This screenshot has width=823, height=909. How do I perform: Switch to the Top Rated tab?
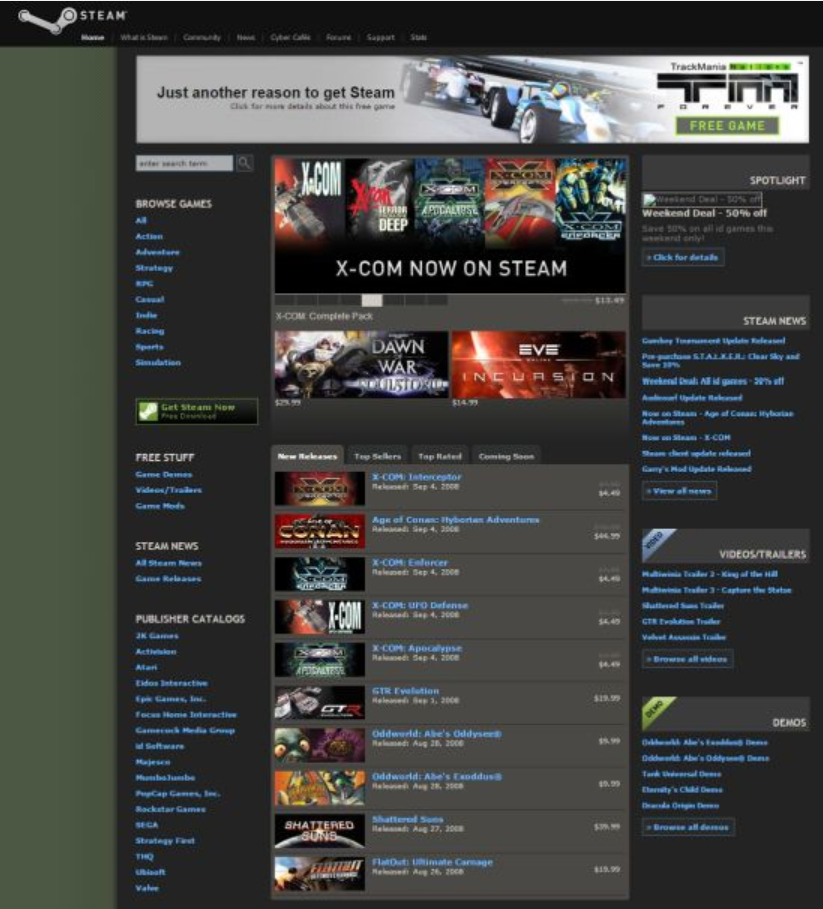point(440,456)
